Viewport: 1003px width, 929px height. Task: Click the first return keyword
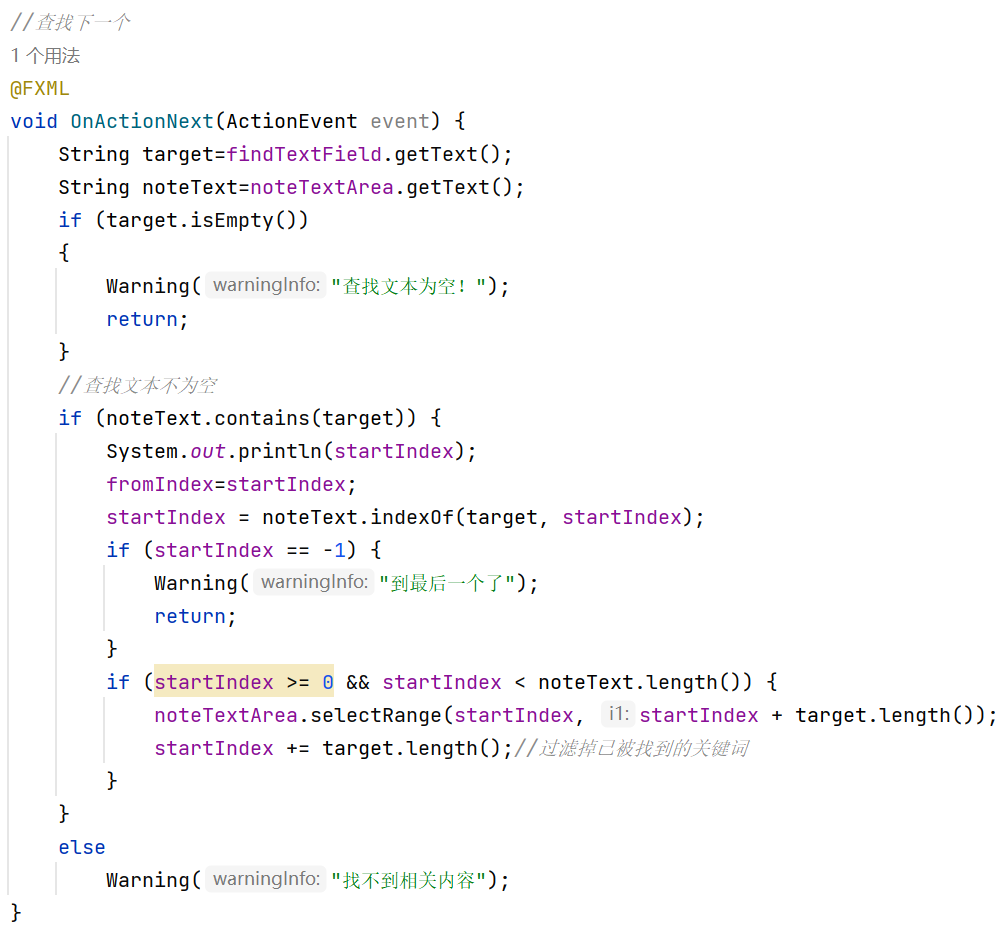(x=135, y=318)
